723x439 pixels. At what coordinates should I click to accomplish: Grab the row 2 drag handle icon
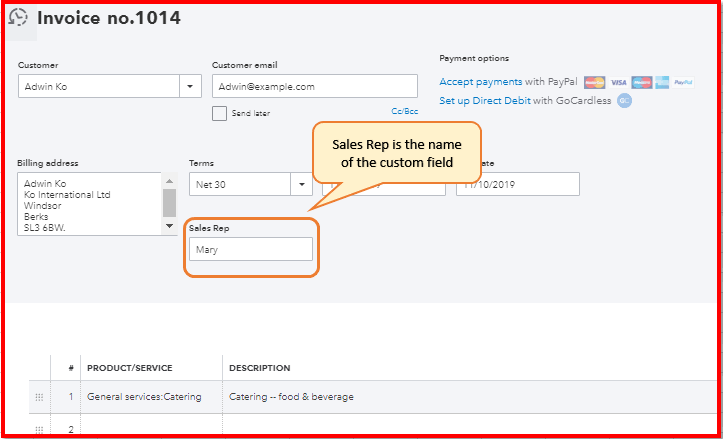(39, 429)
